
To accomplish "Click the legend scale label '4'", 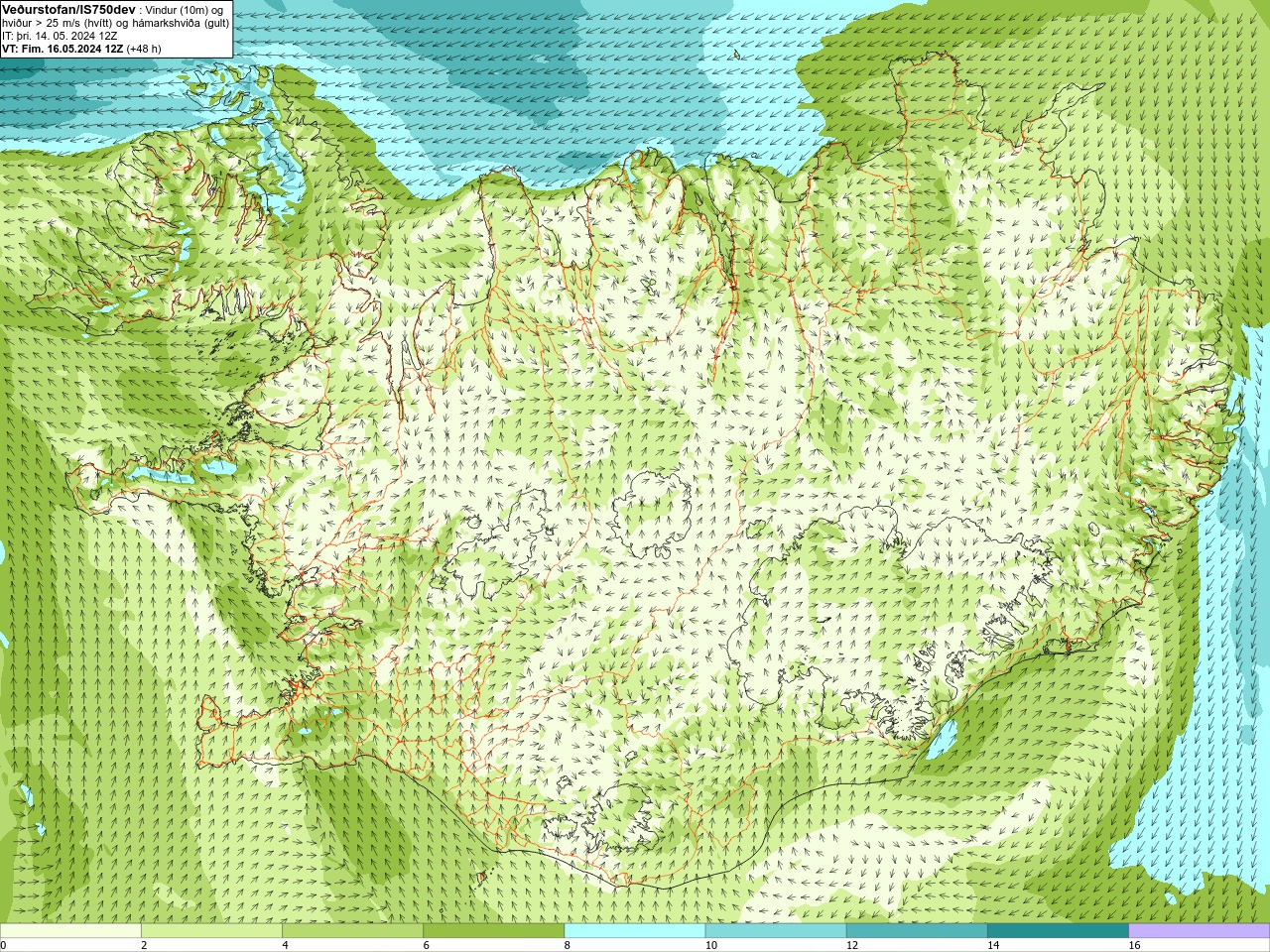I will (285, 945).
